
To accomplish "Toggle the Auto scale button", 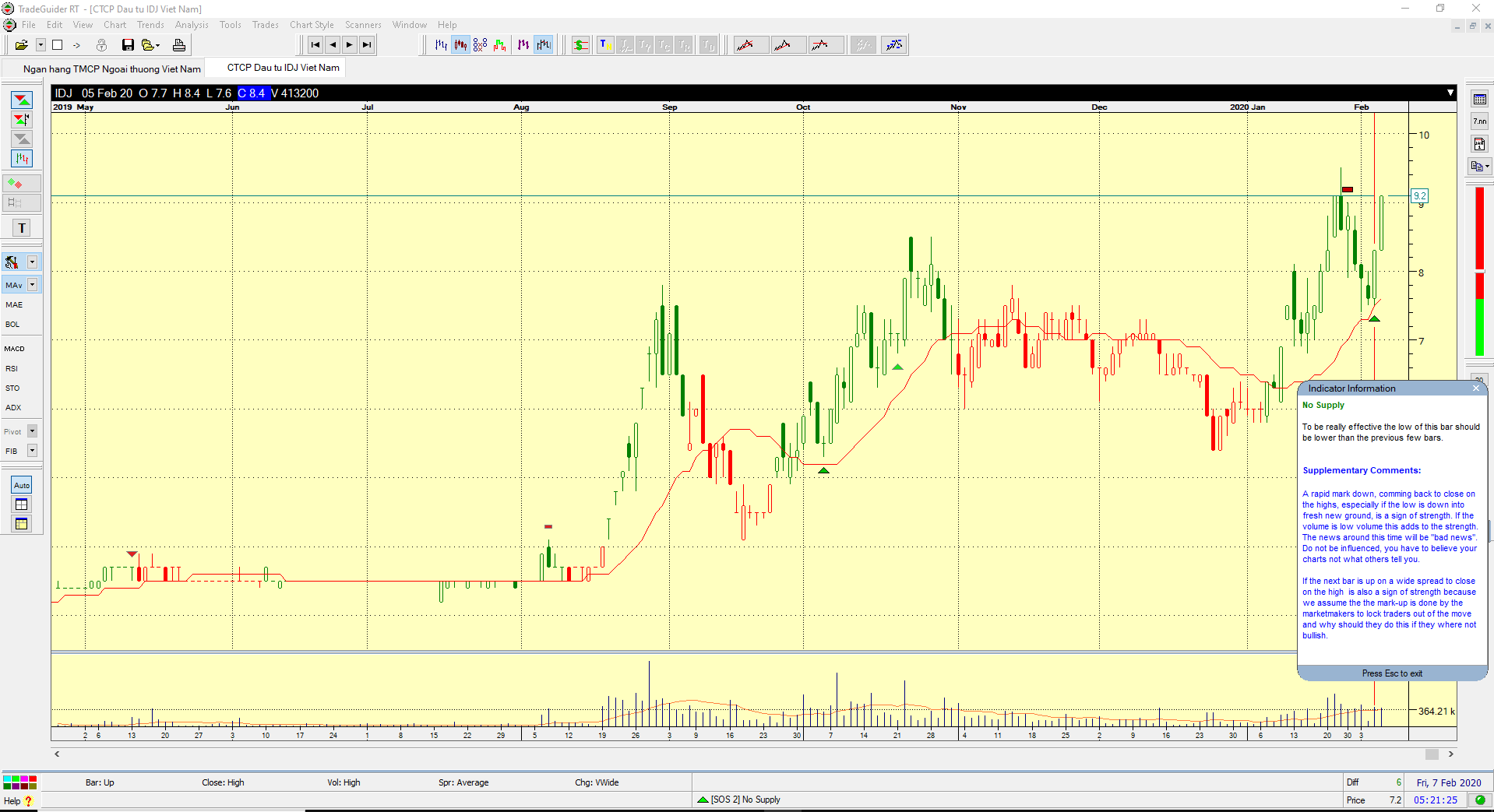I will click(22, 485).
